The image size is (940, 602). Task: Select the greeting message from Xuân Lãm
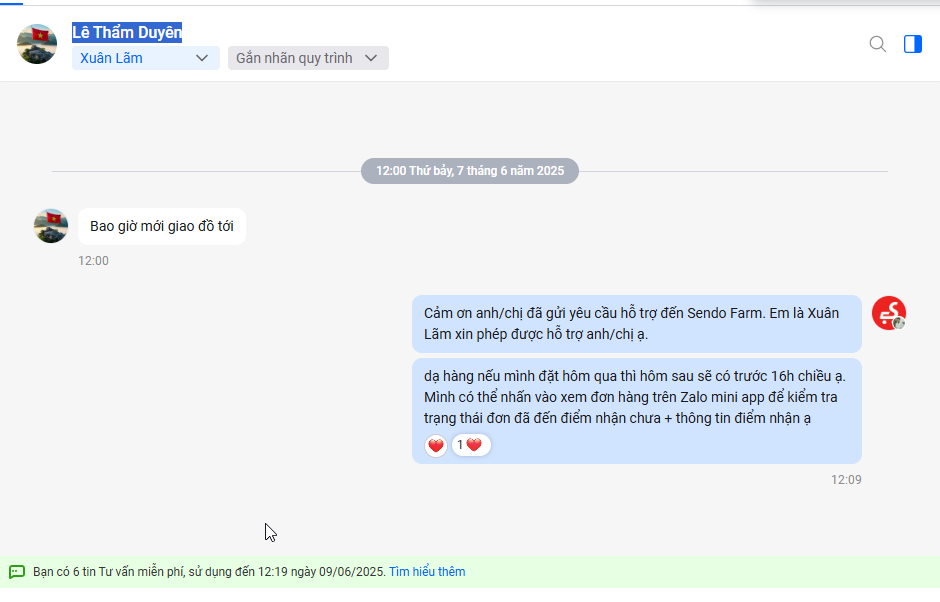tap(637, 324)
